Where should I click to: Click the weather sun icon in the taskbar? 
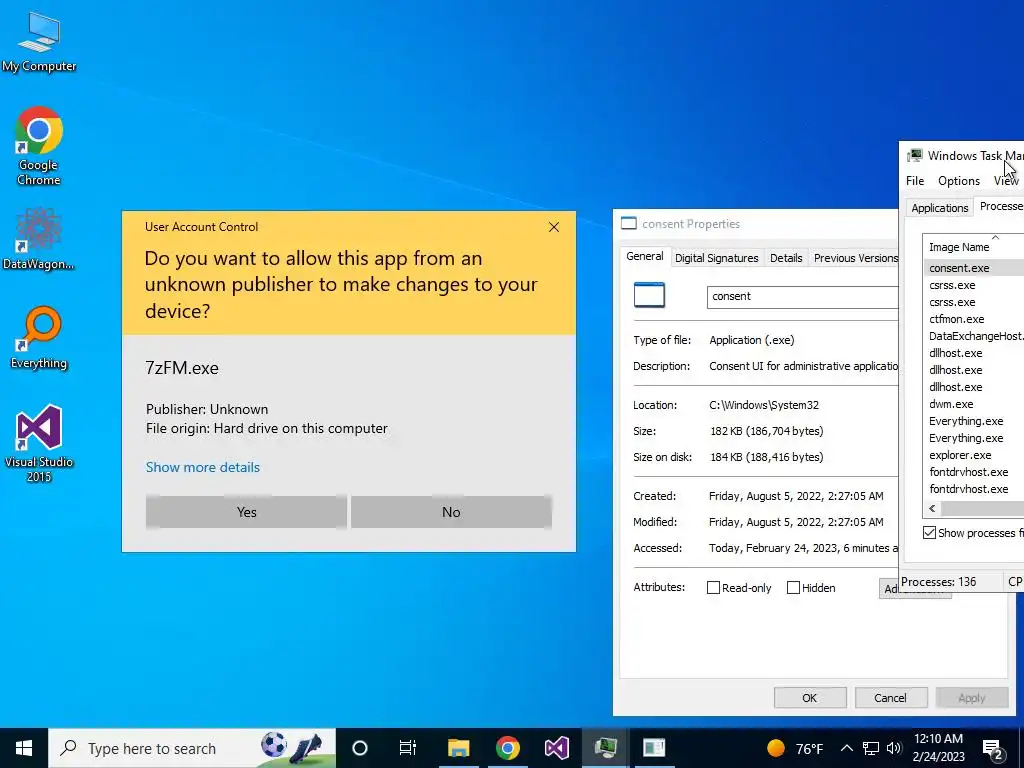[775, 748]
